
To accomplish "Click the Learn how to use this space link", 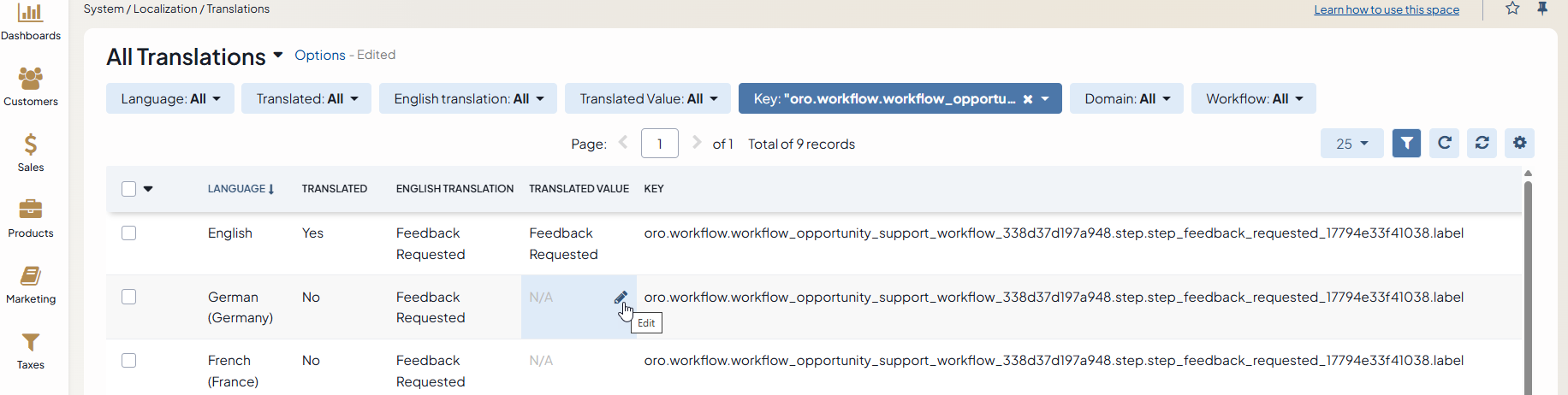I will [x=1387, y=9].
